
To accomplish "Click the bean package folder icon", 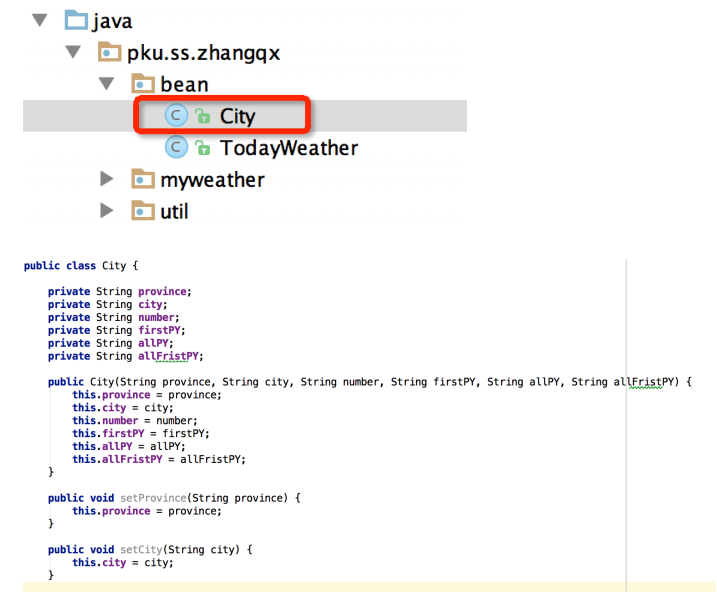I will coord(143,84).
